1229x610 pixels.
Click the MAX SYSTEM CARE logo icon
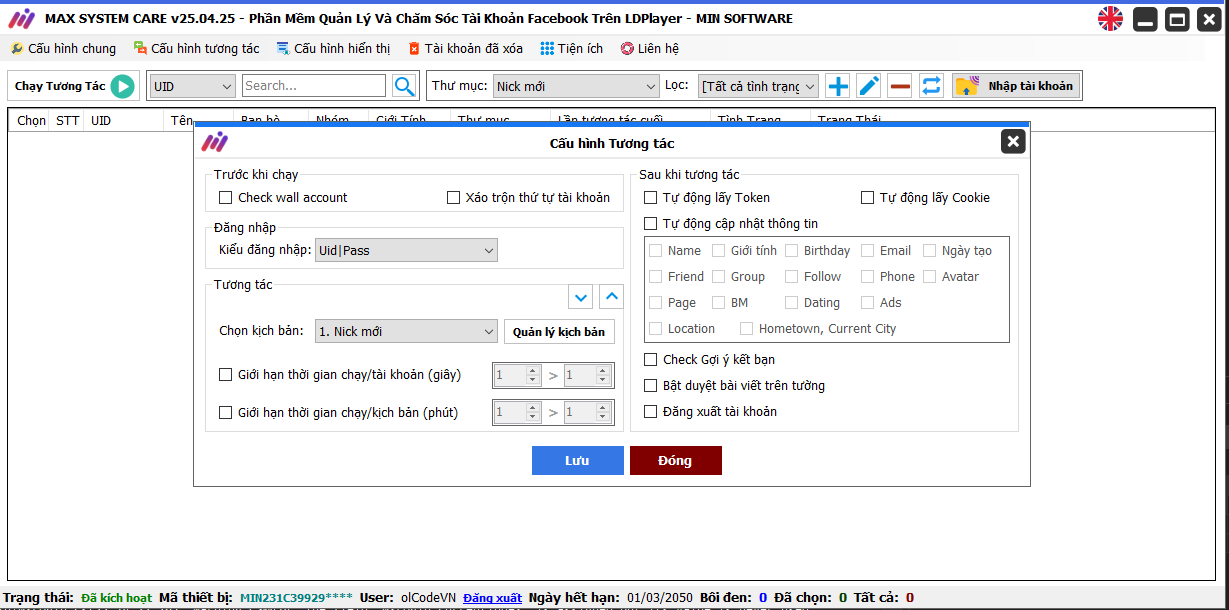(21, 19)
